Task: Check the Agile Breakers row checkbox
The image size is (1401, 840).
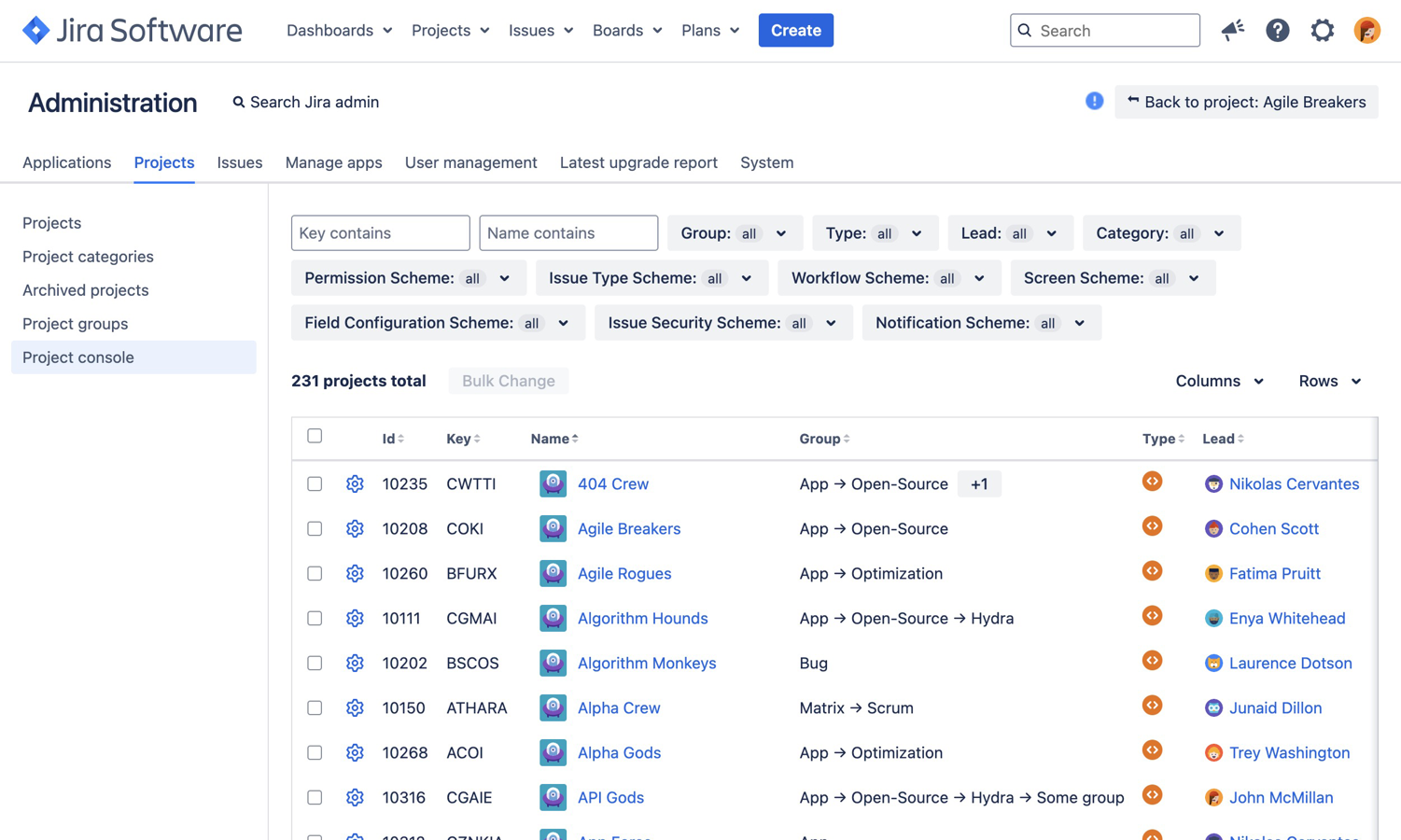Action: coord(315,528)
